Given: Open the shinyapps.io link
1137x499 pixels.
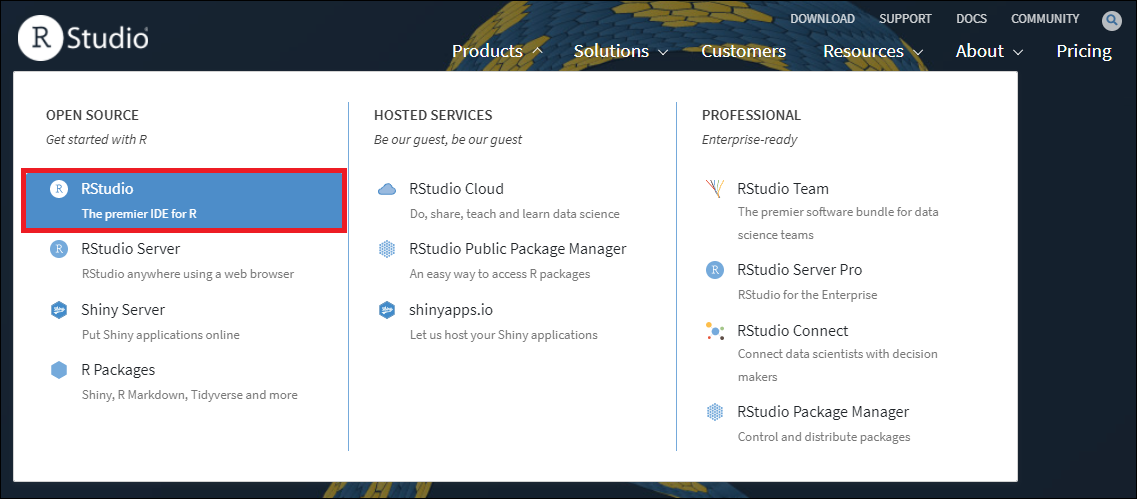Looking at the screenshot, I should pyautogui.click(x=451, y=310).
